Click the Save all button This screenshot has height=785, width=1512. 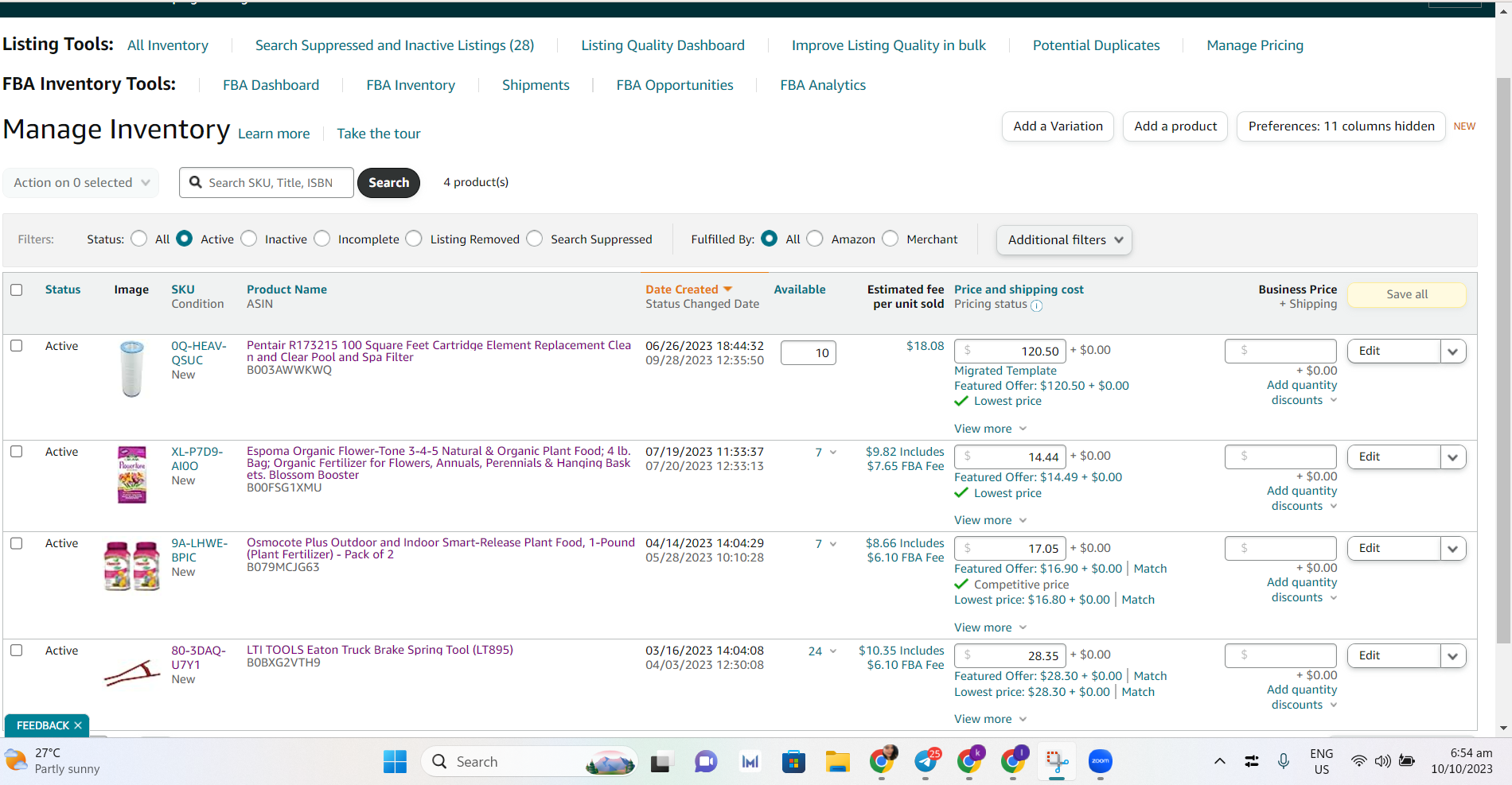click(1407, 295)
